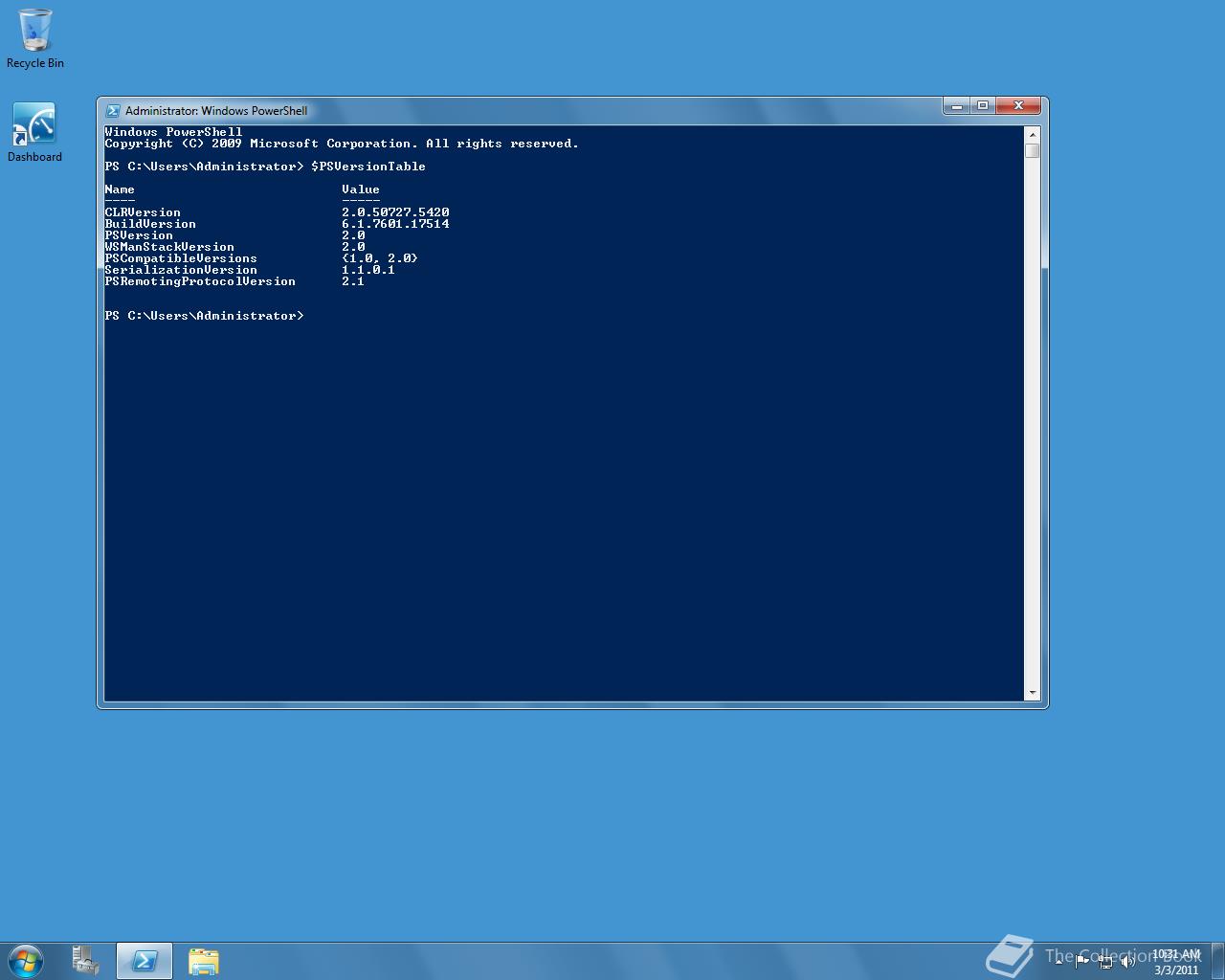Viewport: 1225px width, 980px height.
Task: Click the console scrollbar up arrow
Action: pyautogui.click(x=1033, y=134)
